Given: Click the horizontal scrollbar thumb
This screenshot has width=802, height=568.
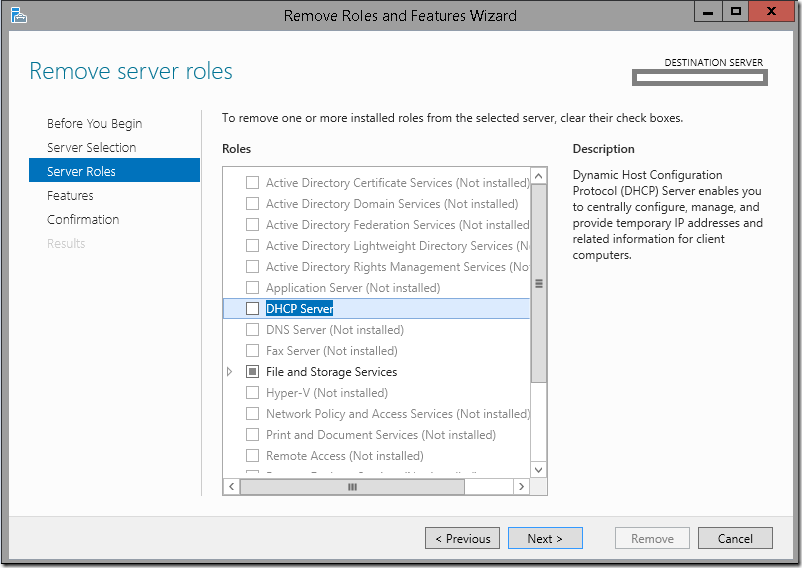Looking at the screenshot, I should click(352, 487).
